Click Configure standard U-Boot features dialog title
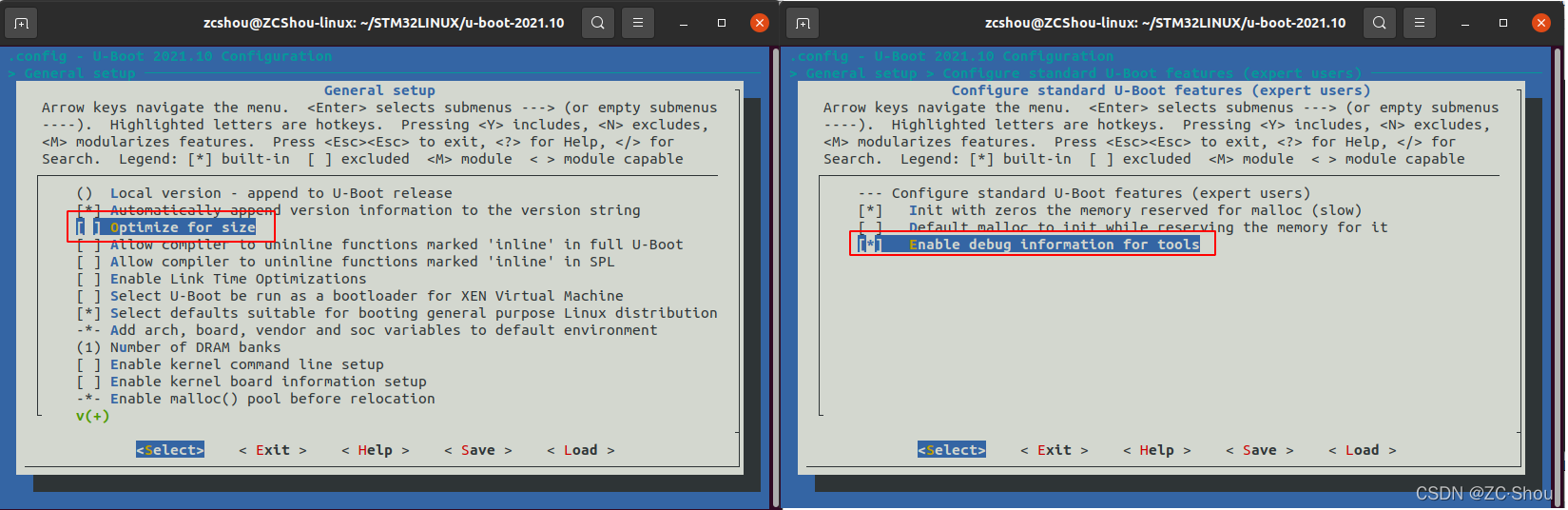Image resolution: width=1568 pixels, height=510 pixels. point(1161,90)
